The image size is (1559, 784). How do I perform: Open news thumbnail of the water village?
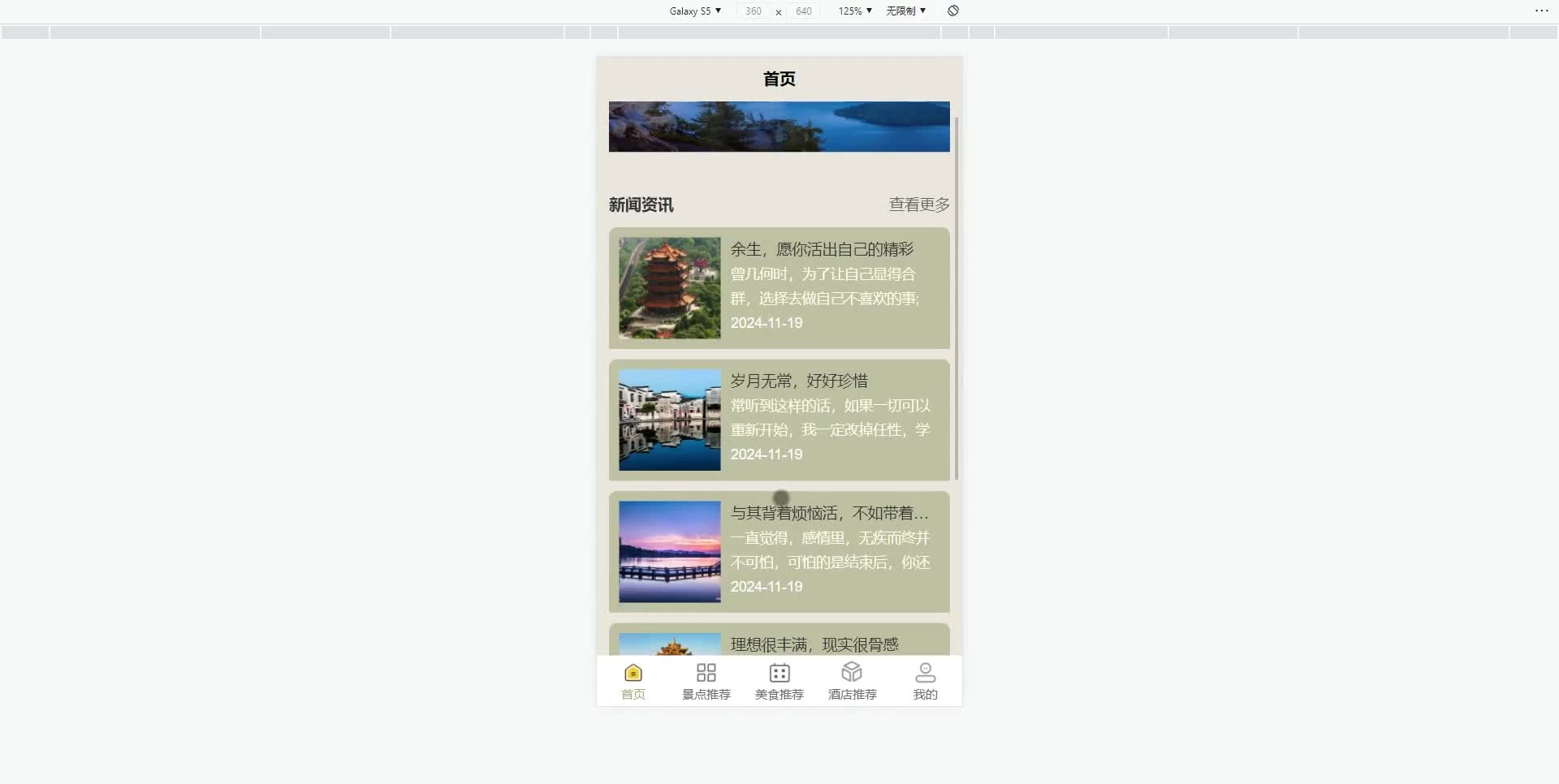click(x=670, y=420)
